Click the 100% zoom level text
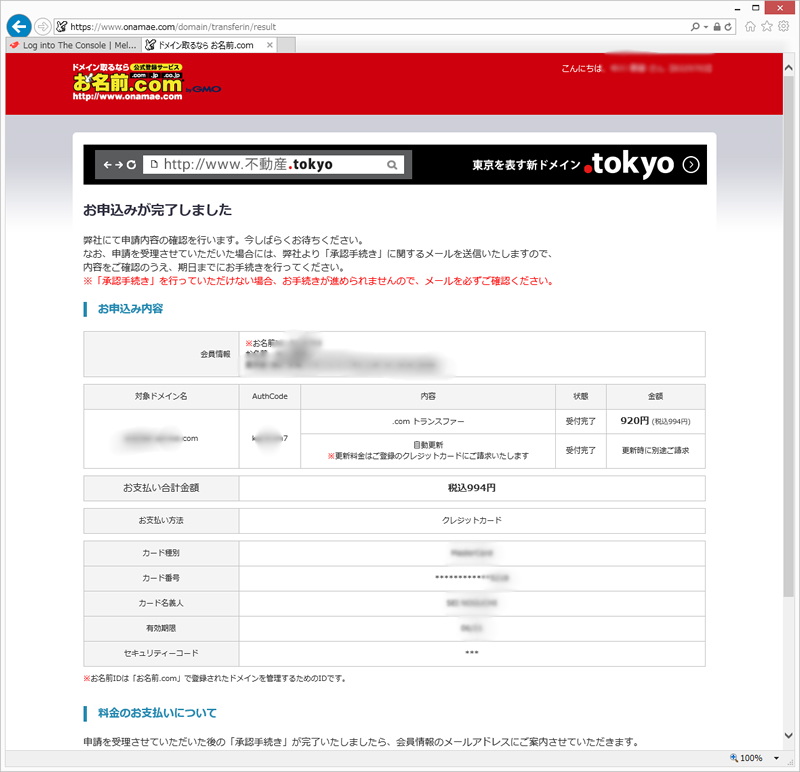The image size is (800, 772). pyautogui.click(x=751, y=758)
